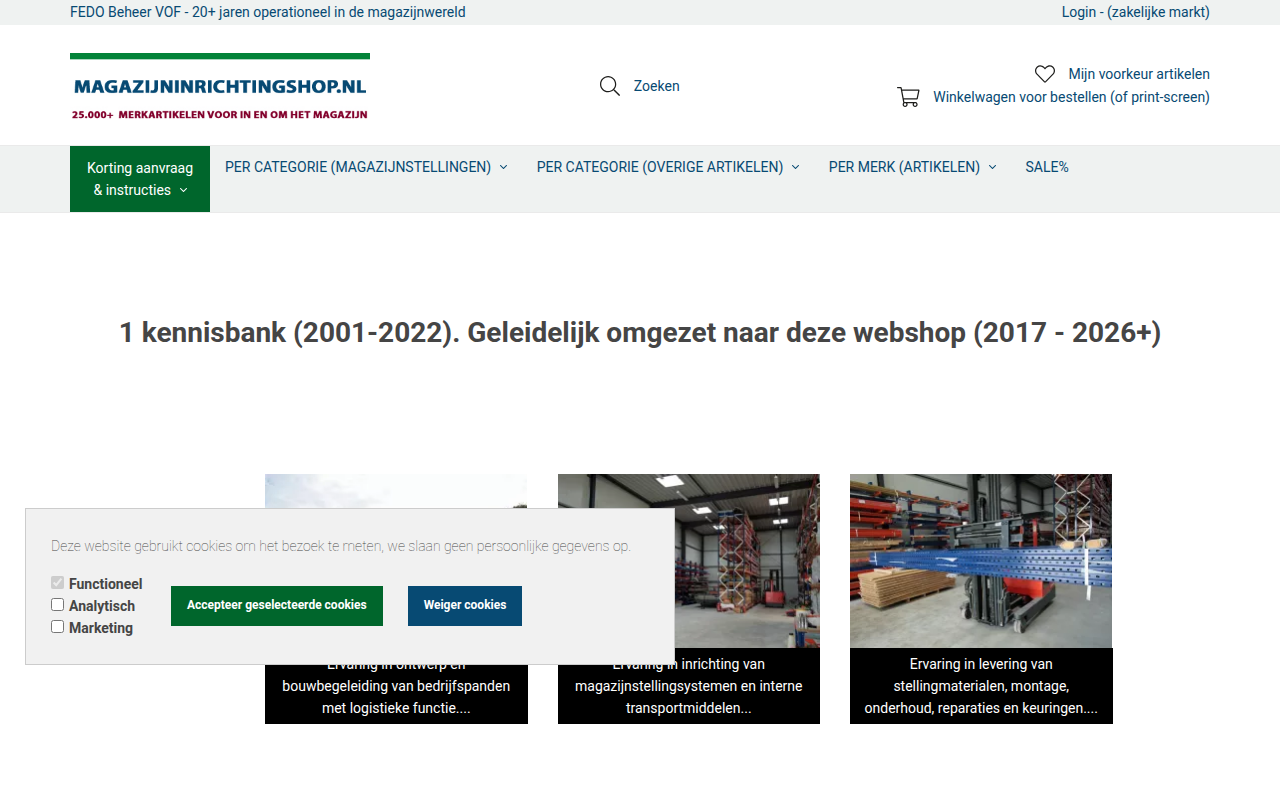
Task: Expand the Per merk (artikelen) chevron
Action: [x=993, y=167]
